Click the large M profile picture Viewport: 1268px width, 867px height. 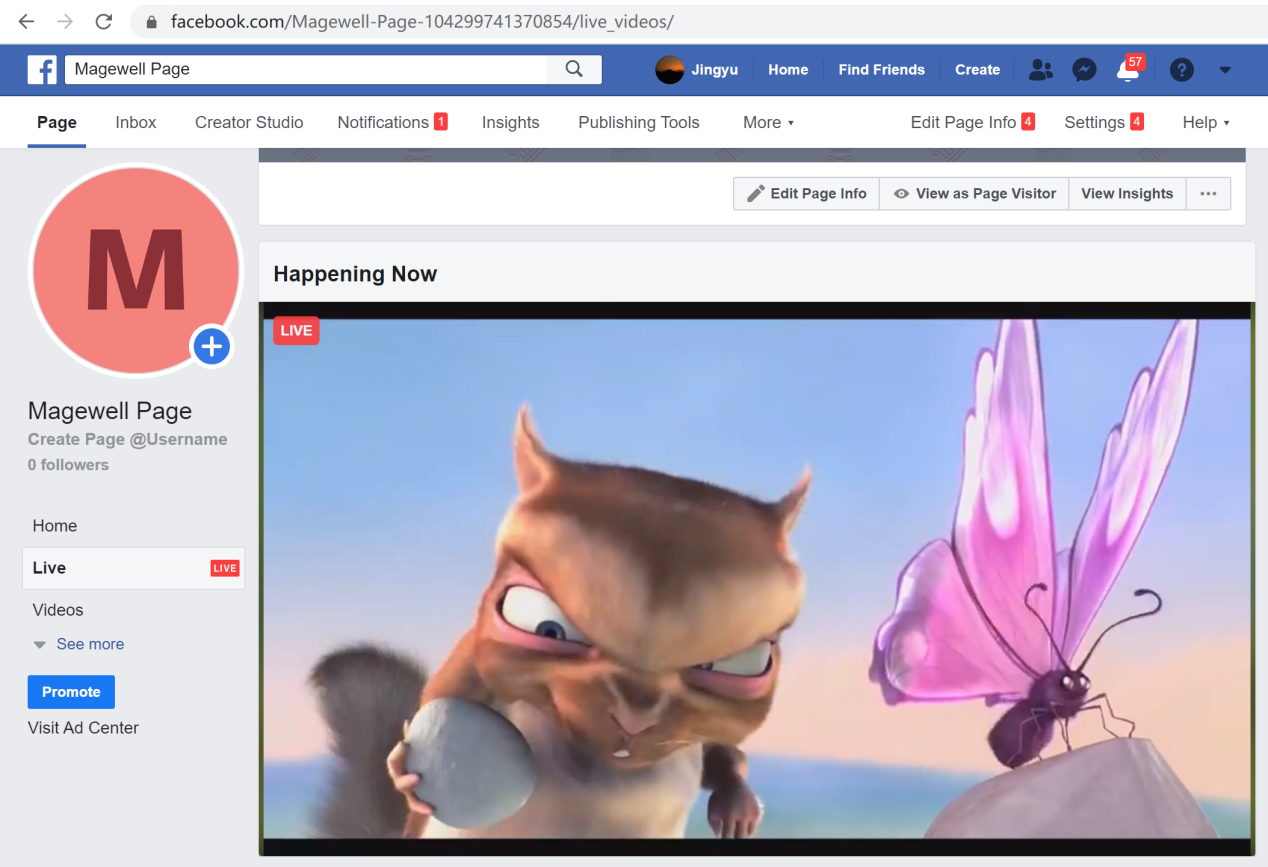(x=136, y=270)
